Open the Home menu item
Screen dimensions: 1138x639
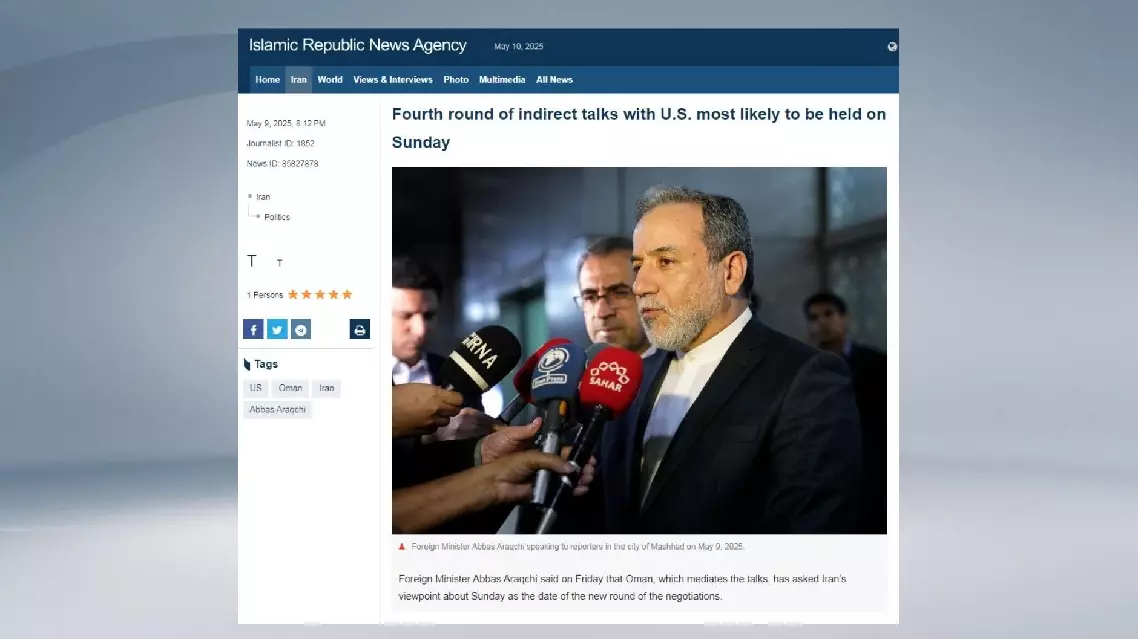[267, 80]
